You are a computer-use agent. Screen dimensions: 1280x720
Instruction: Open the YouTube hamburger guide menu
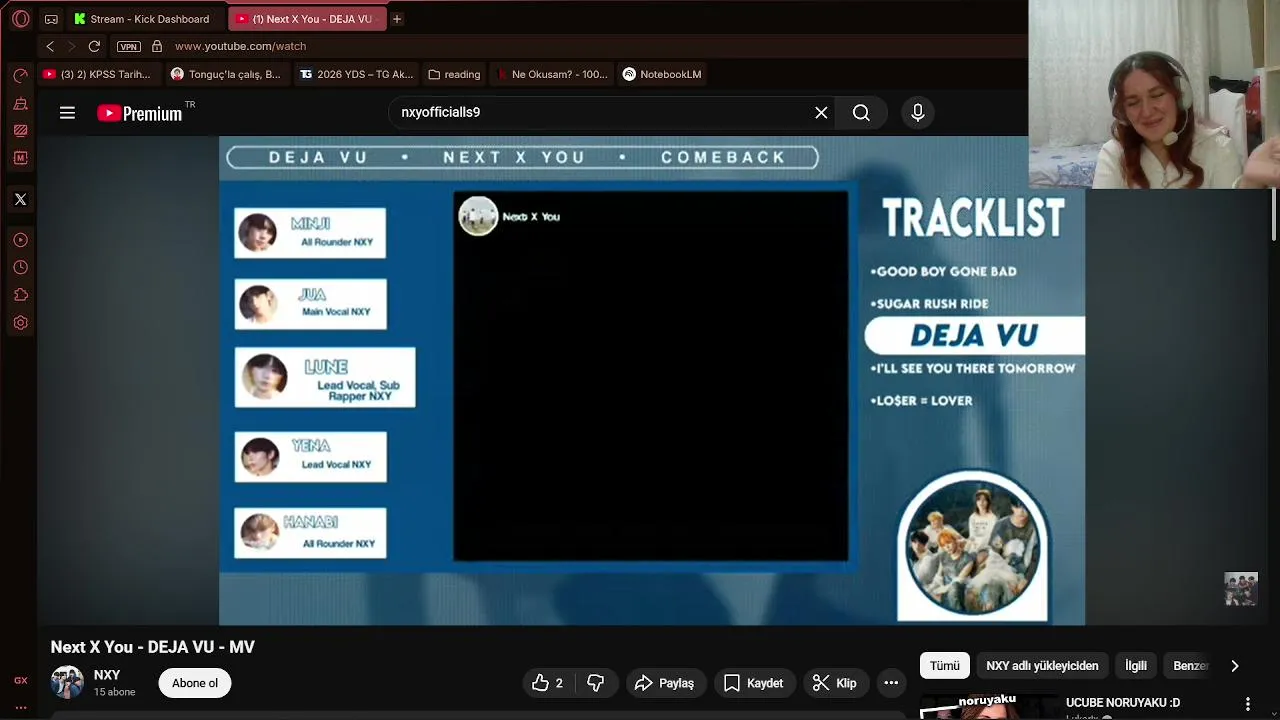(x=67, y=113)
